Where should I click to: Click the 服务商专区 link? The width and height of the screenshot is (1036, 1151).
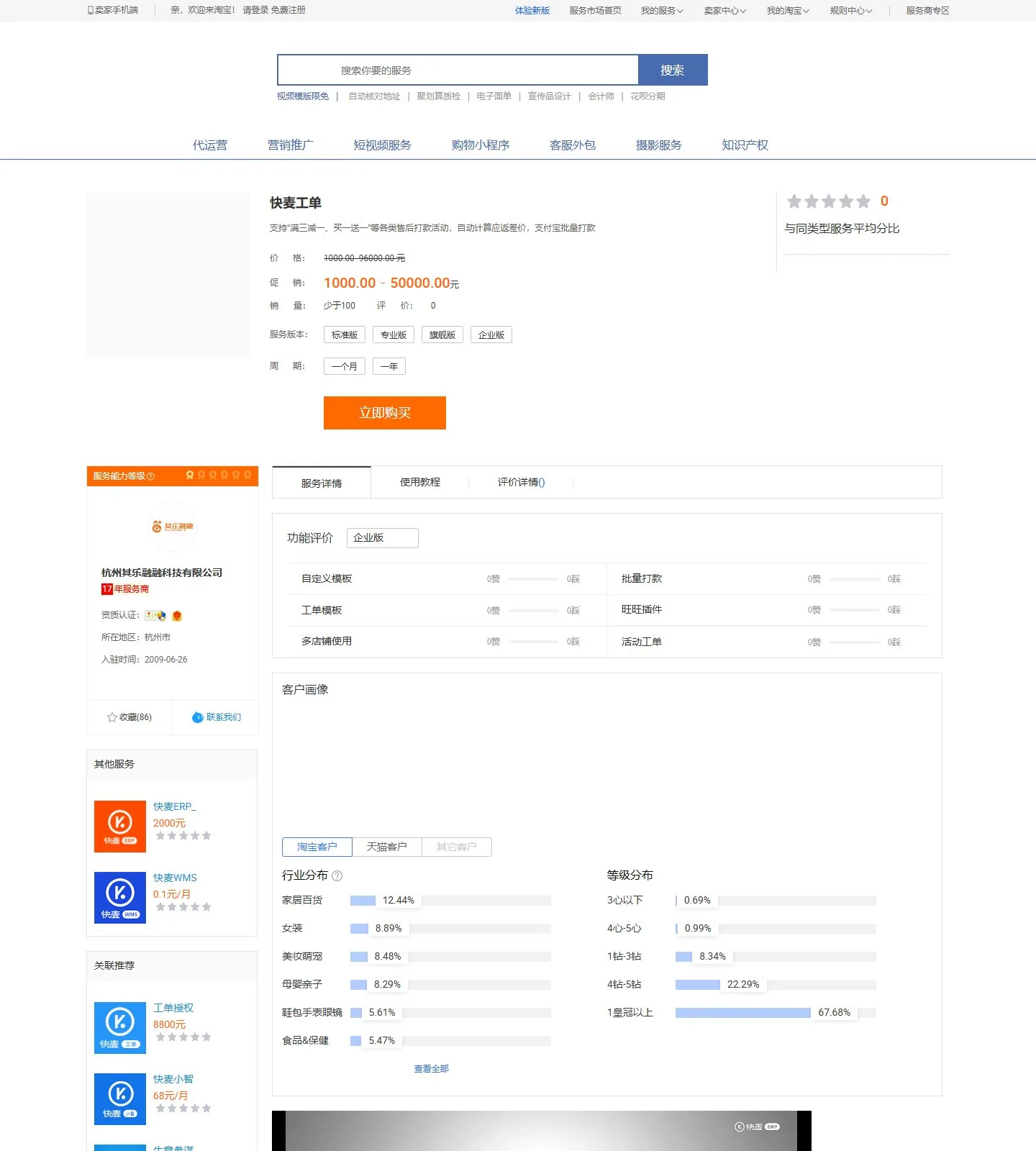[x=928, y=11]
